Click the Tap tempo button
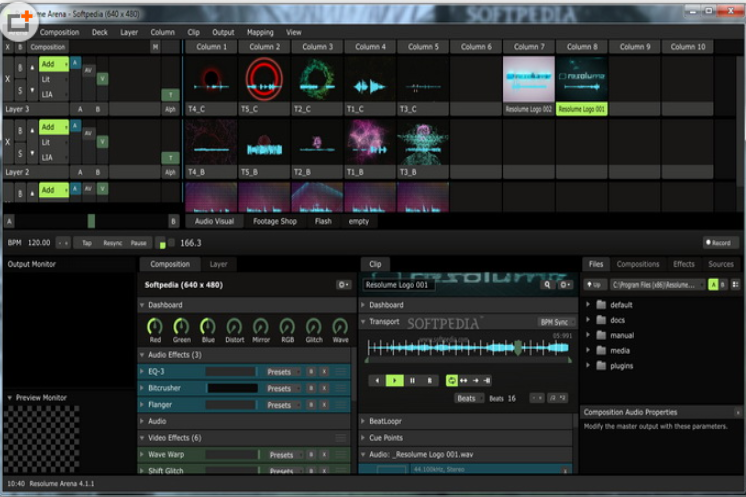746x497 pixels. coord(87,243)
